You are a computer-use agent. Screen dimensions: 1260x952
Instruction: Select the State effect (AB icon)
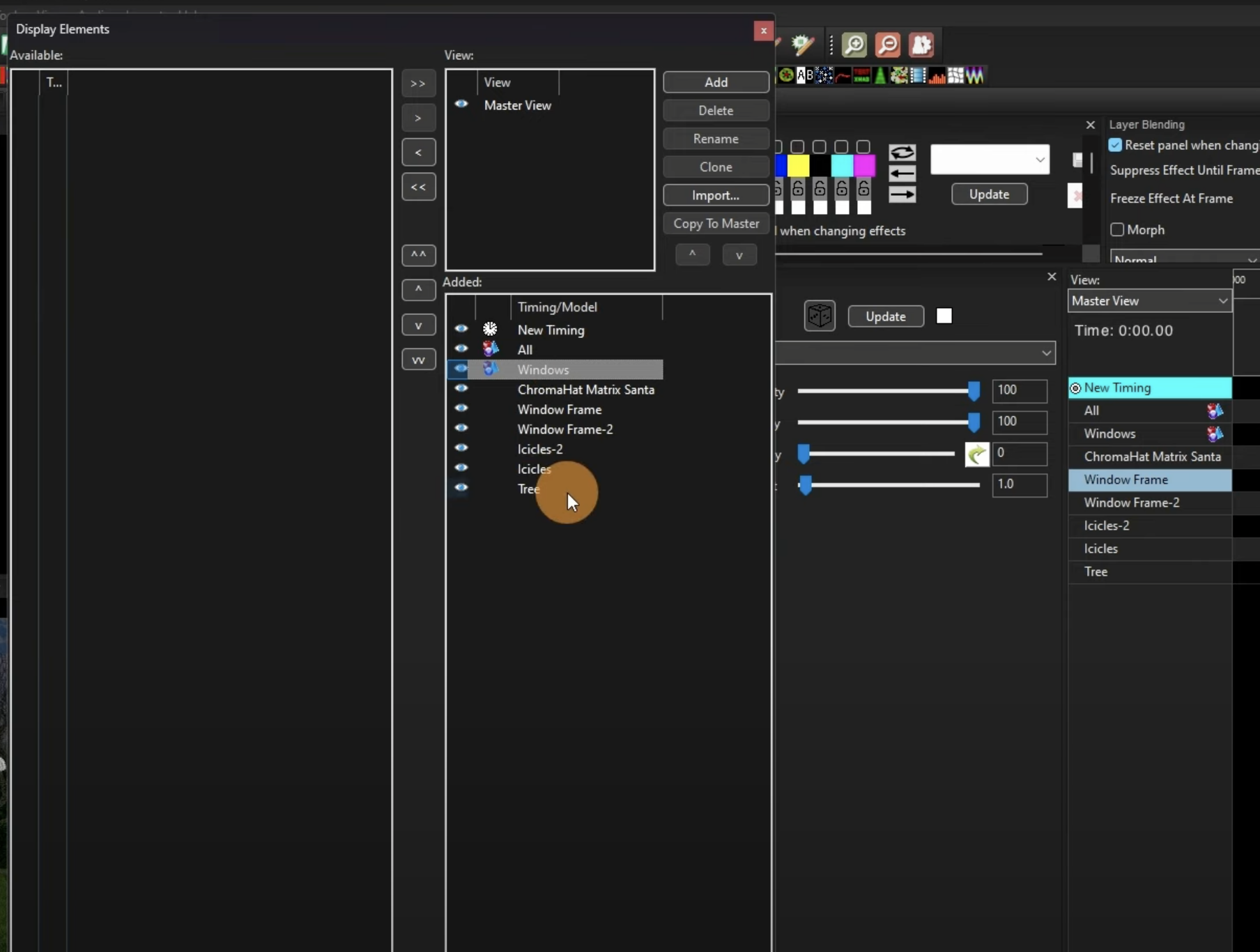click(x=805, y=75)
